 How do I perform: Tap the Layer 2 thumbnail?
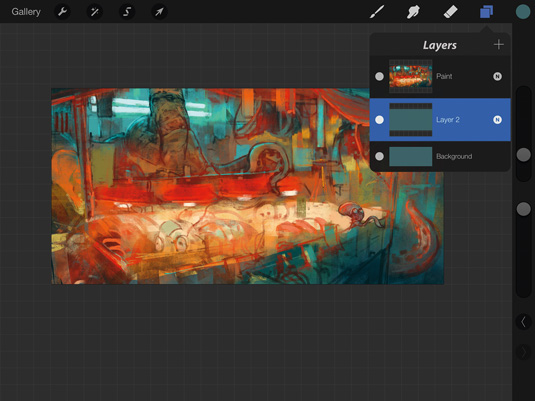[411, 120]
